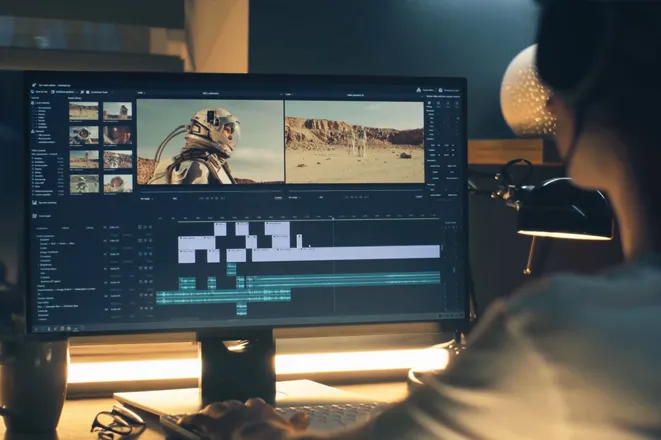661x440 pixels.
Task: Click the scrub bar under the astronaut source monitor
Action: point(212,192)
